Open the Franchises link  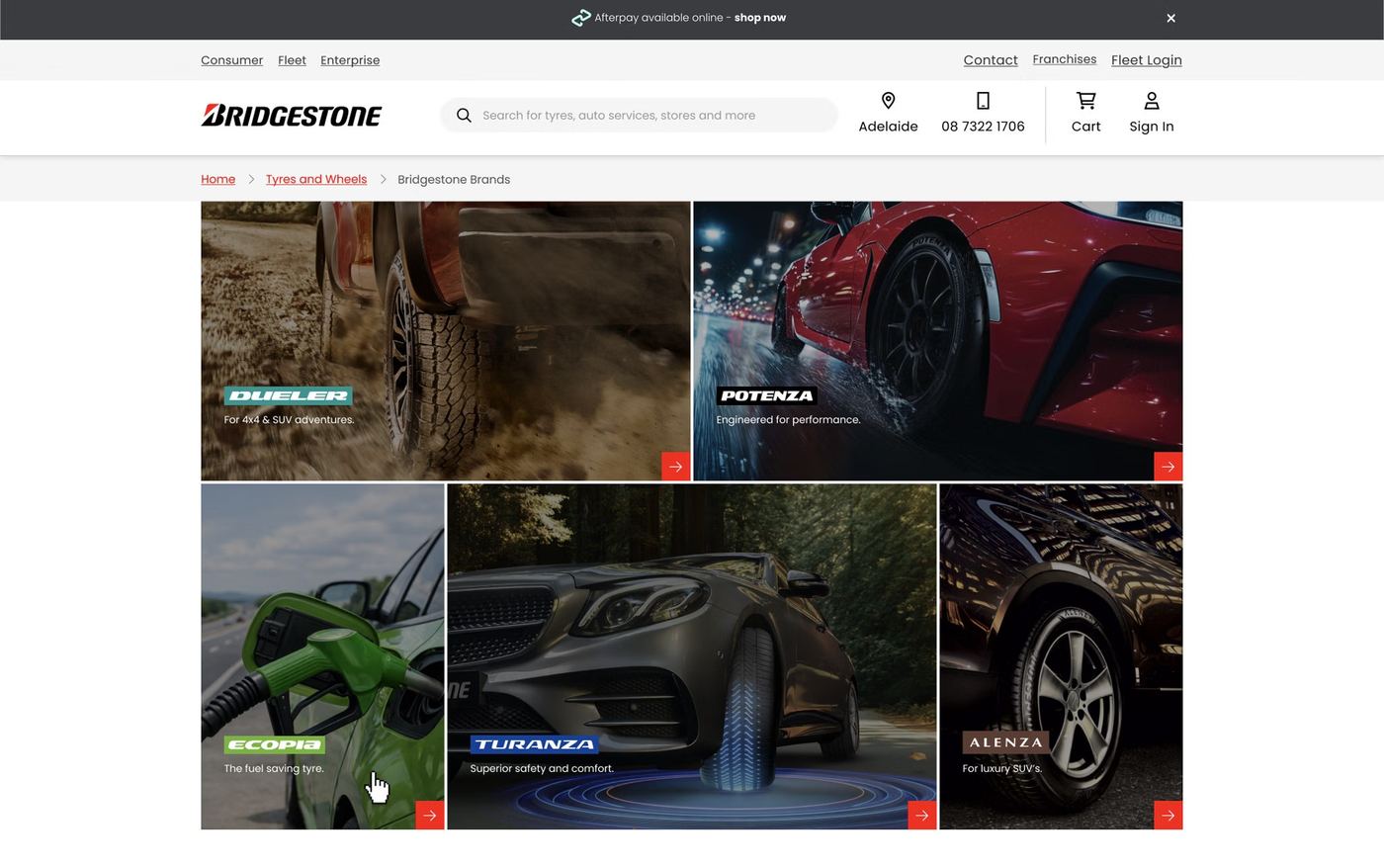1065,59
